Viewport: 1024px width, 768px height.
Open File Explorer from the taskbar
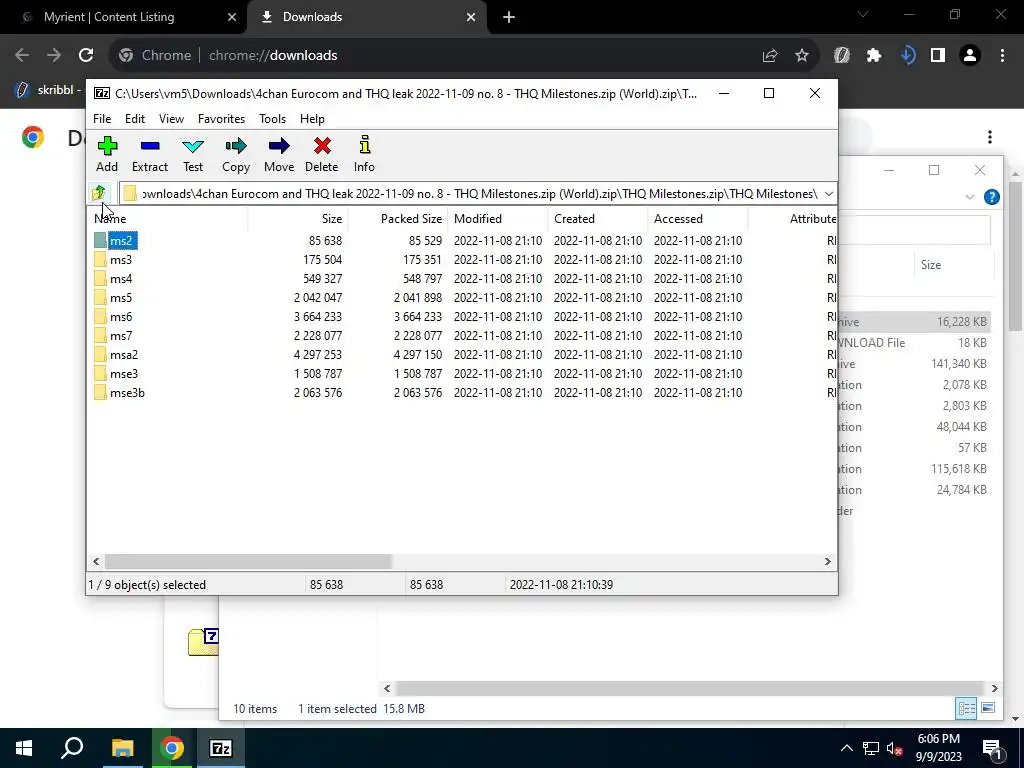(122, 748)
